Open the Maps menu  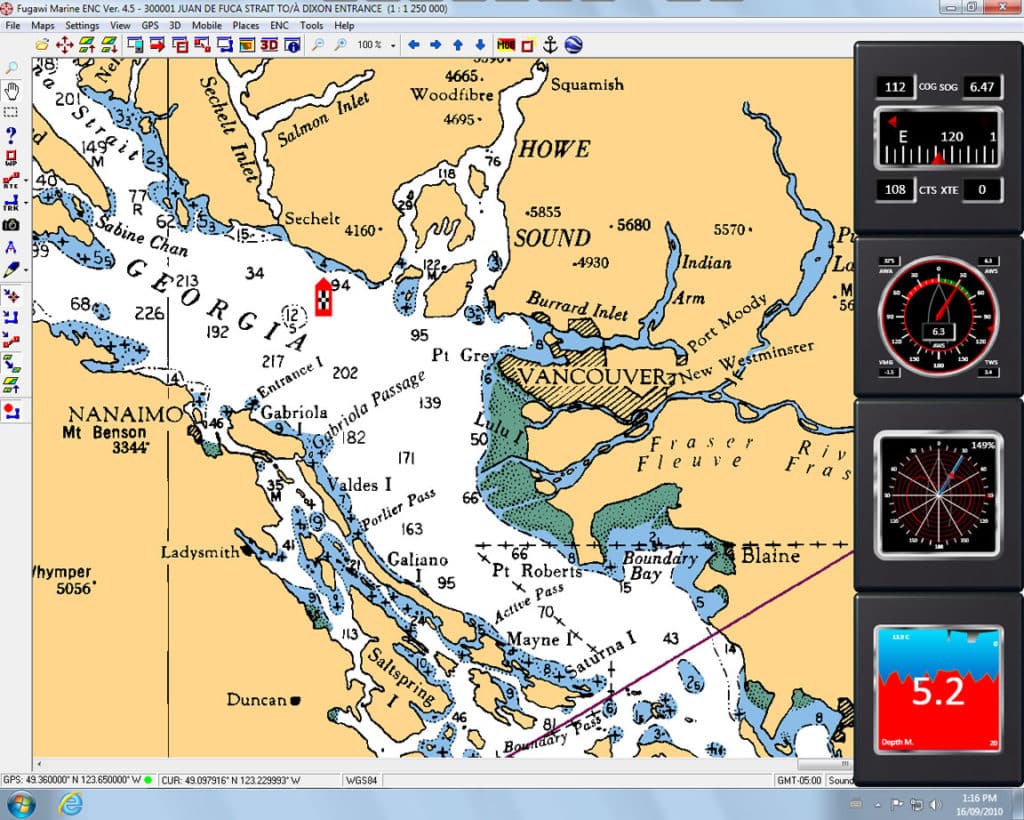pyautogui.click(x=43, y=25)
